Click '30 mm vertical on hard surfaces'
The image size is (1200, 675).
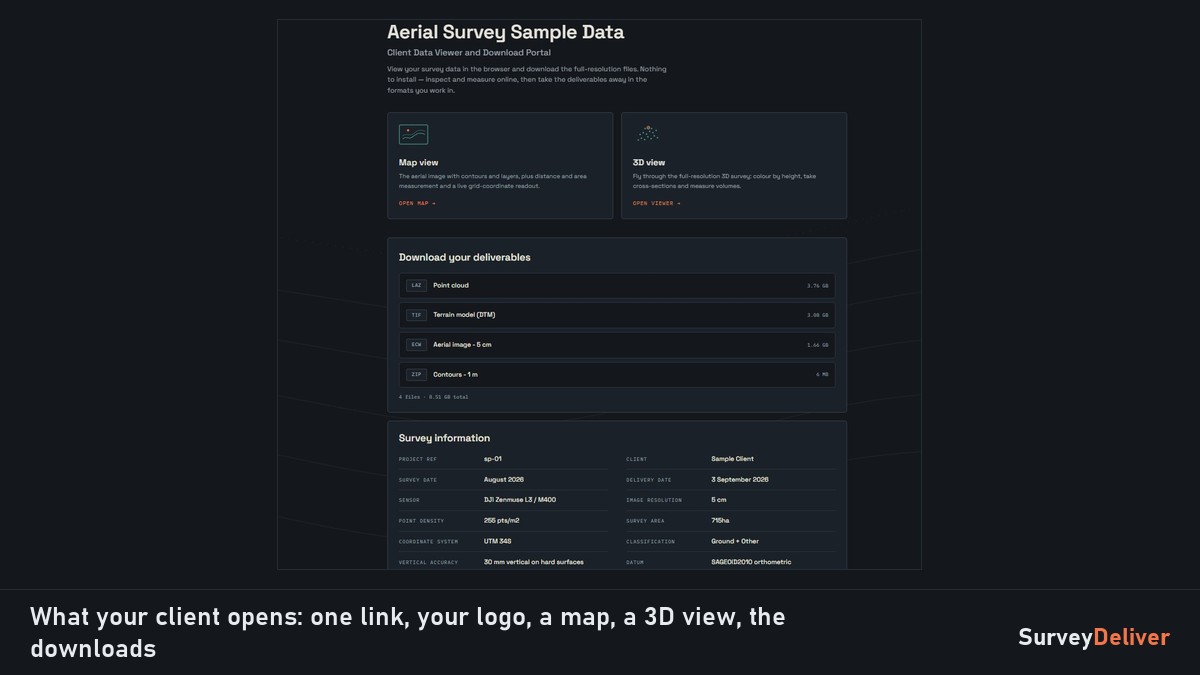(x=534, y=562)
